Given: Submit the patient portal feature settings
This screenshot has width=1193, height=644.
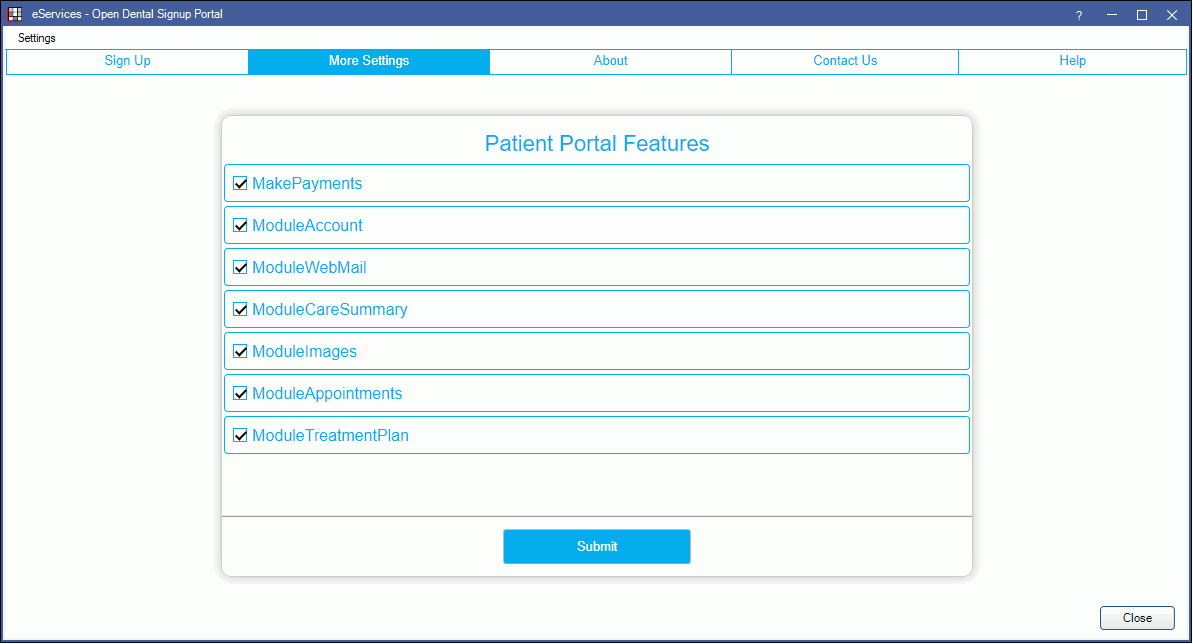Looking at the screenshot, I should 597,547.
